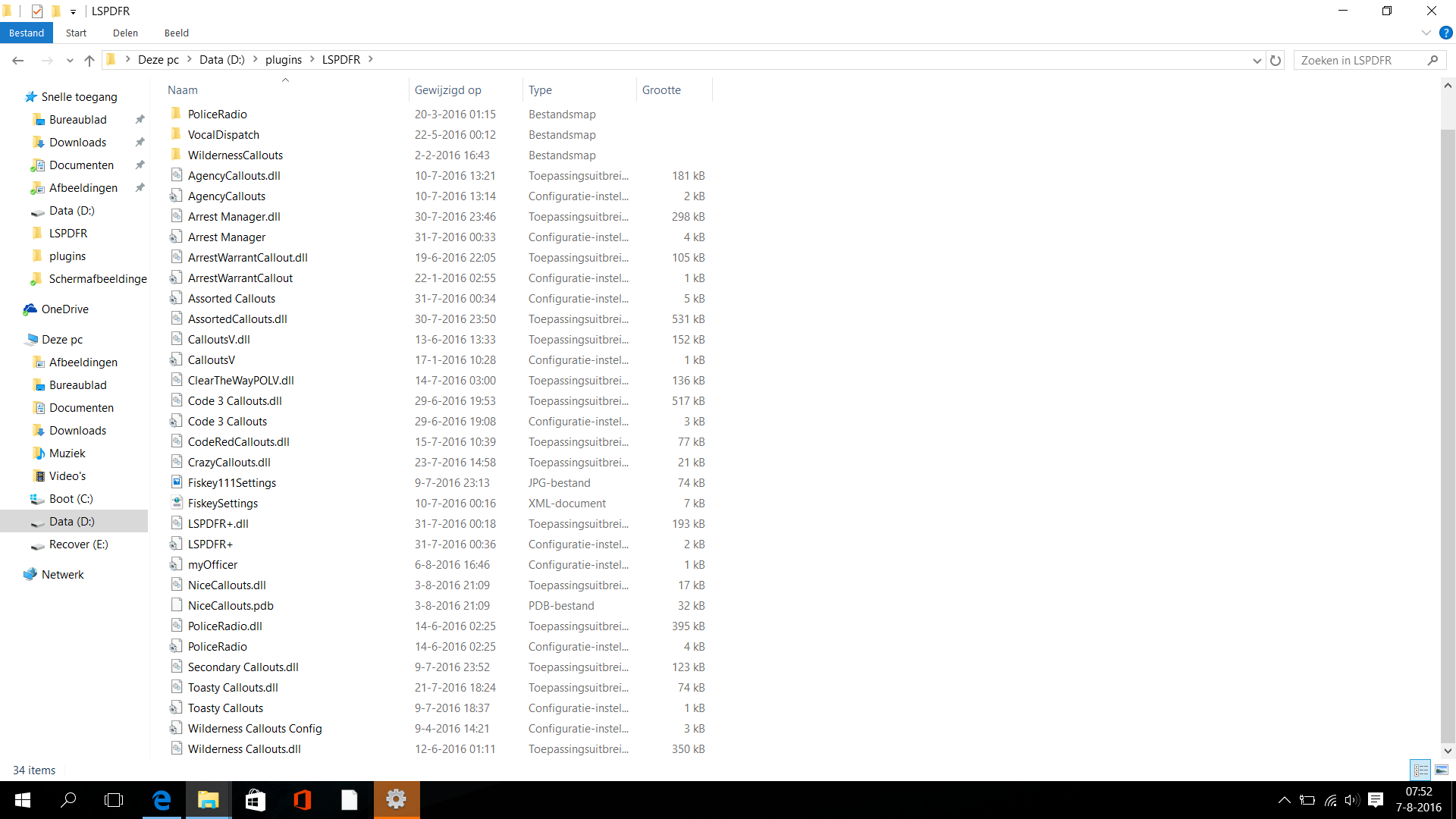Select OneDrive in navigation pane
Screen dimensions: 1456x819
(x=64, y=309)
